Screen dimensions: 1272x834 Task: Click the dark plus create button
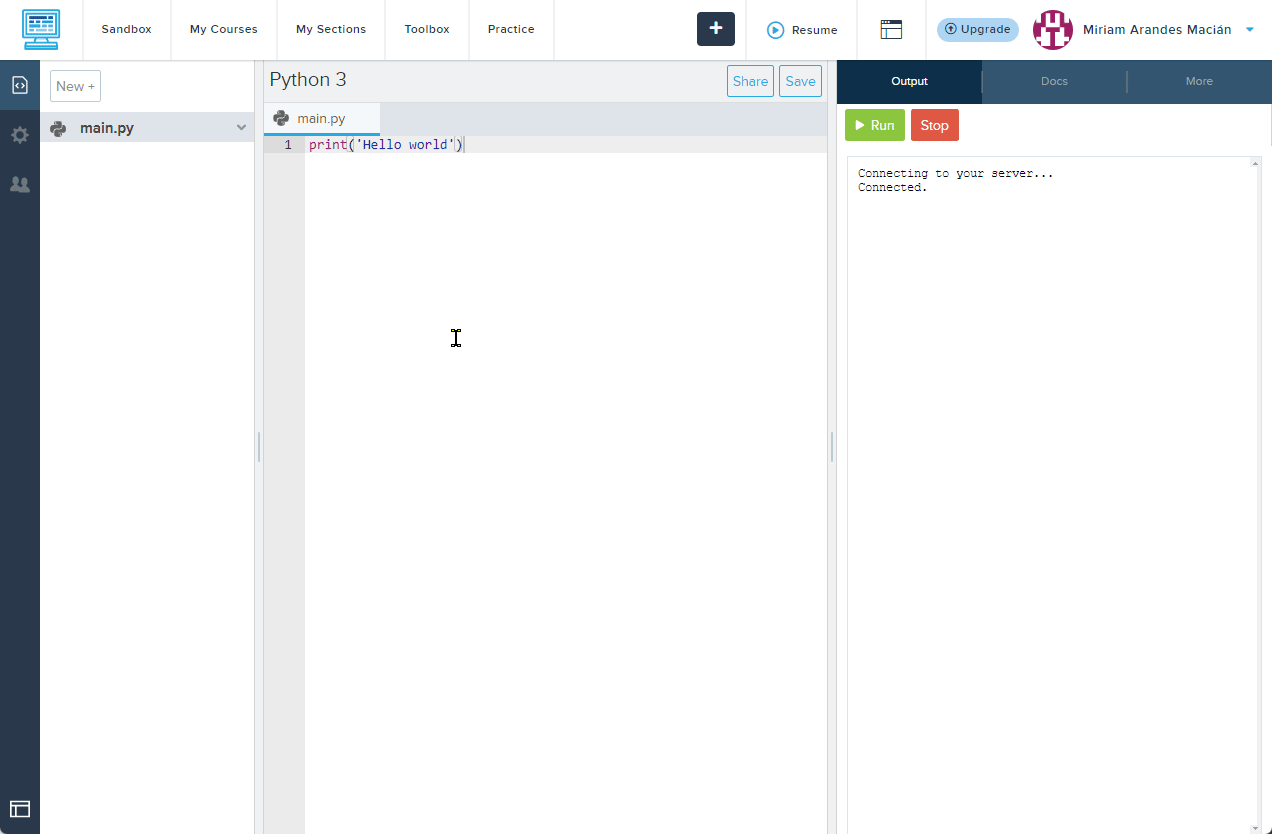[715, 29]
